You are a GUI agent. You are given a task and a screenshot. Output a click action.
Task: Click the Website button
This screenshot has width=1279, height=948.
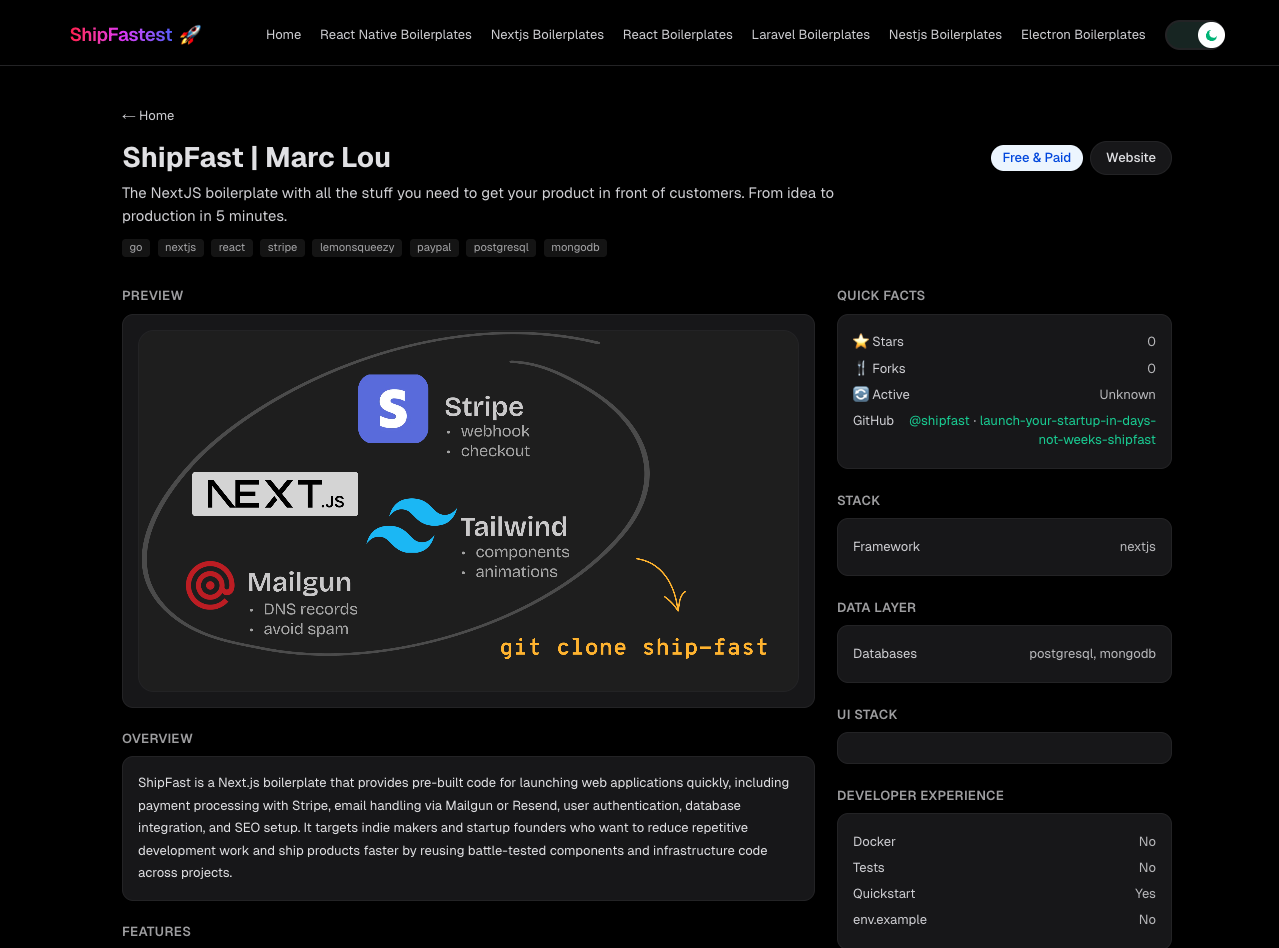[x=1130, y=157]
